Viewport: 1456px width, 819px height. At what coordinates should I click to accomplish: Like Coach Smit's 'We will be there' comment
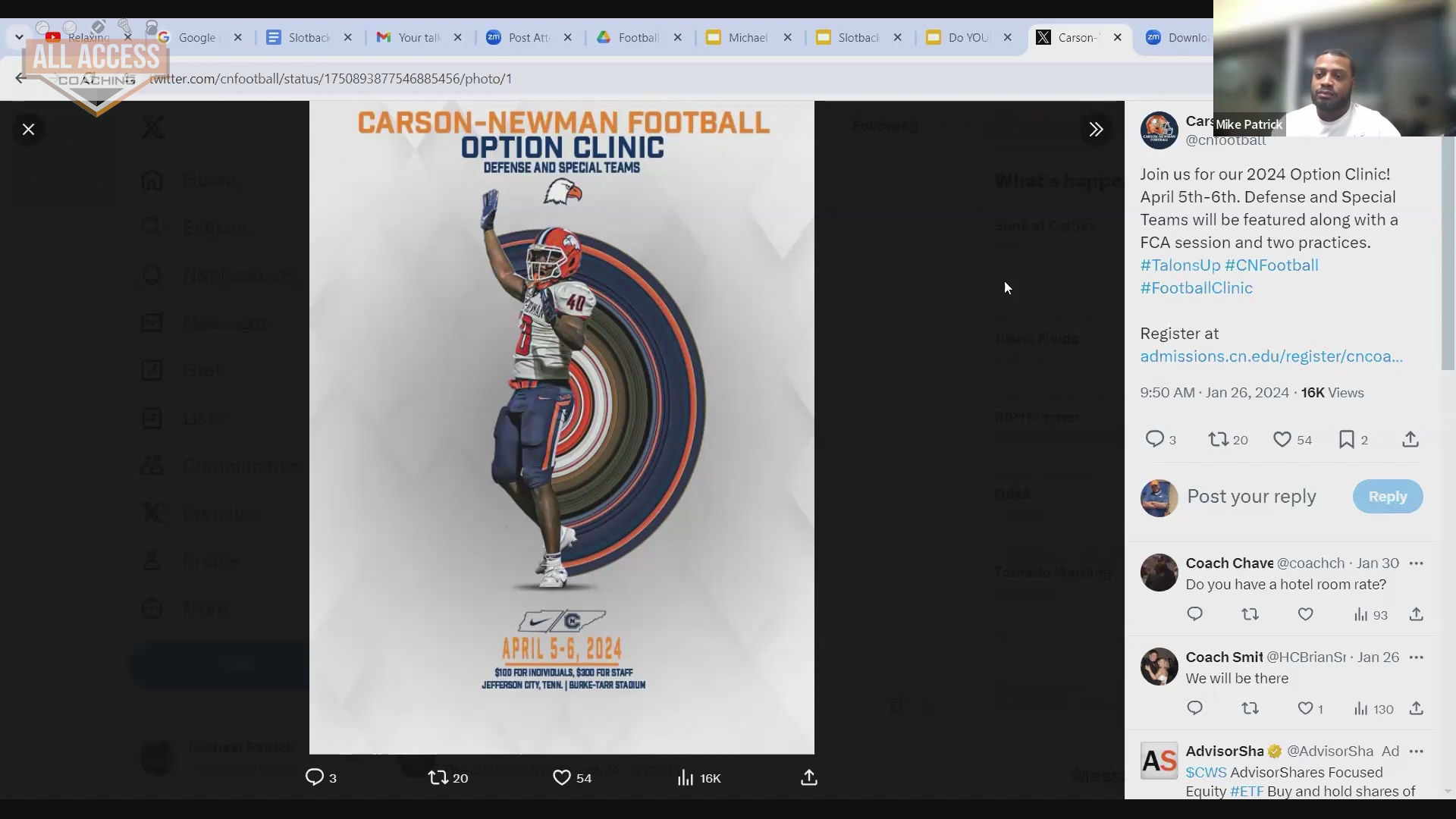[1305, 708]
